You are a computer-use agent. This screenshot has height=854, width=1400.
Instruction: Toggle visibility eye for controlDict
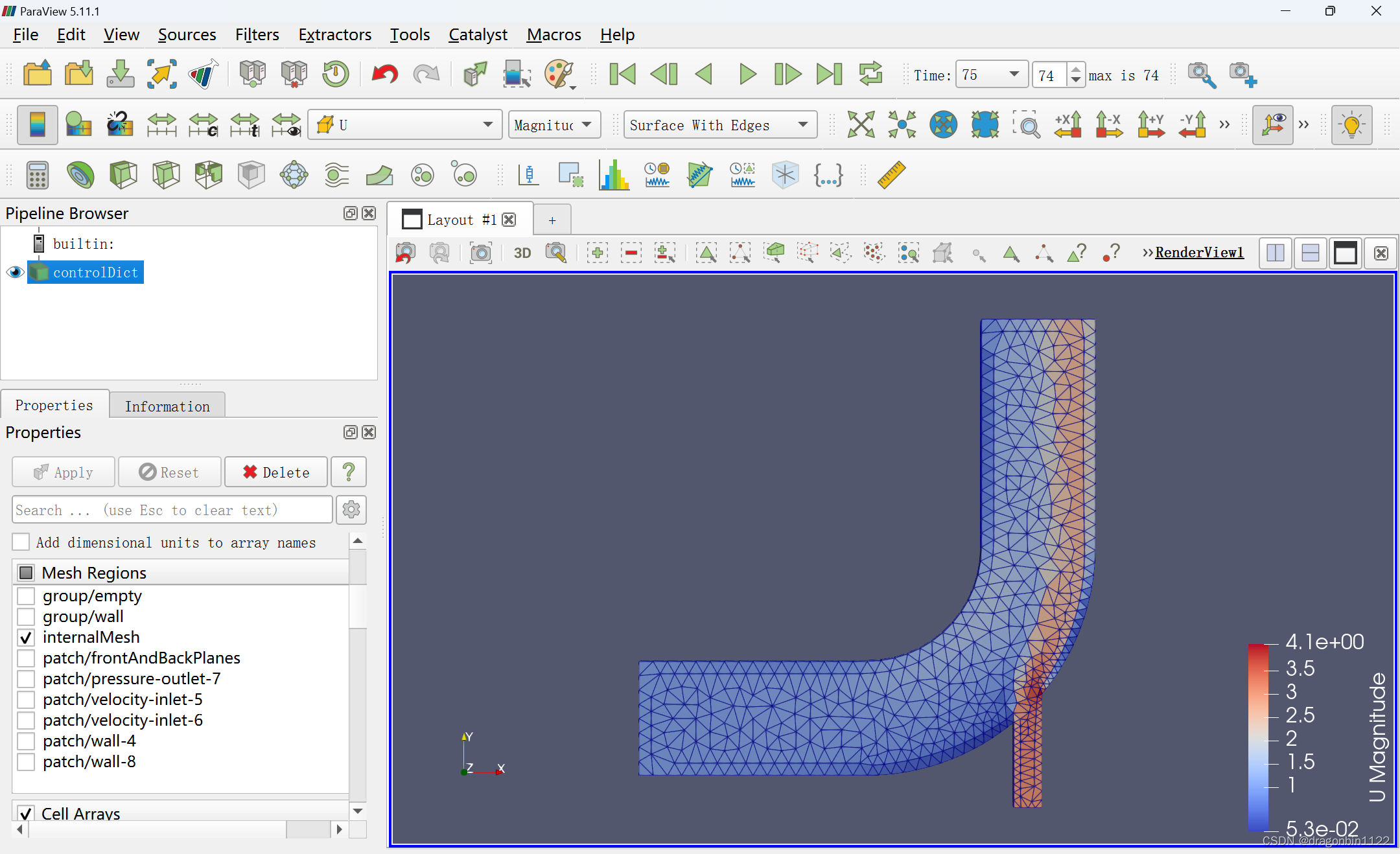(x=15, y=272)
